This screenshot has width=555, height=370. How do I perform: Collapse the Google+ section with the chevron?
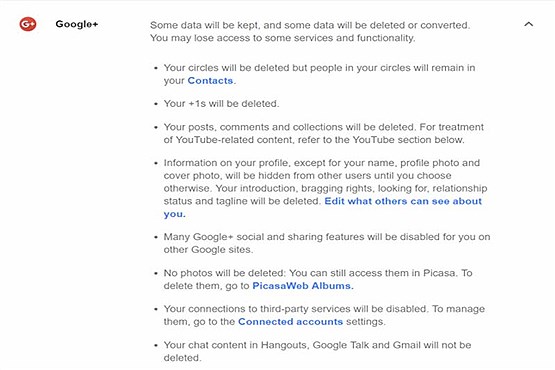528,24
